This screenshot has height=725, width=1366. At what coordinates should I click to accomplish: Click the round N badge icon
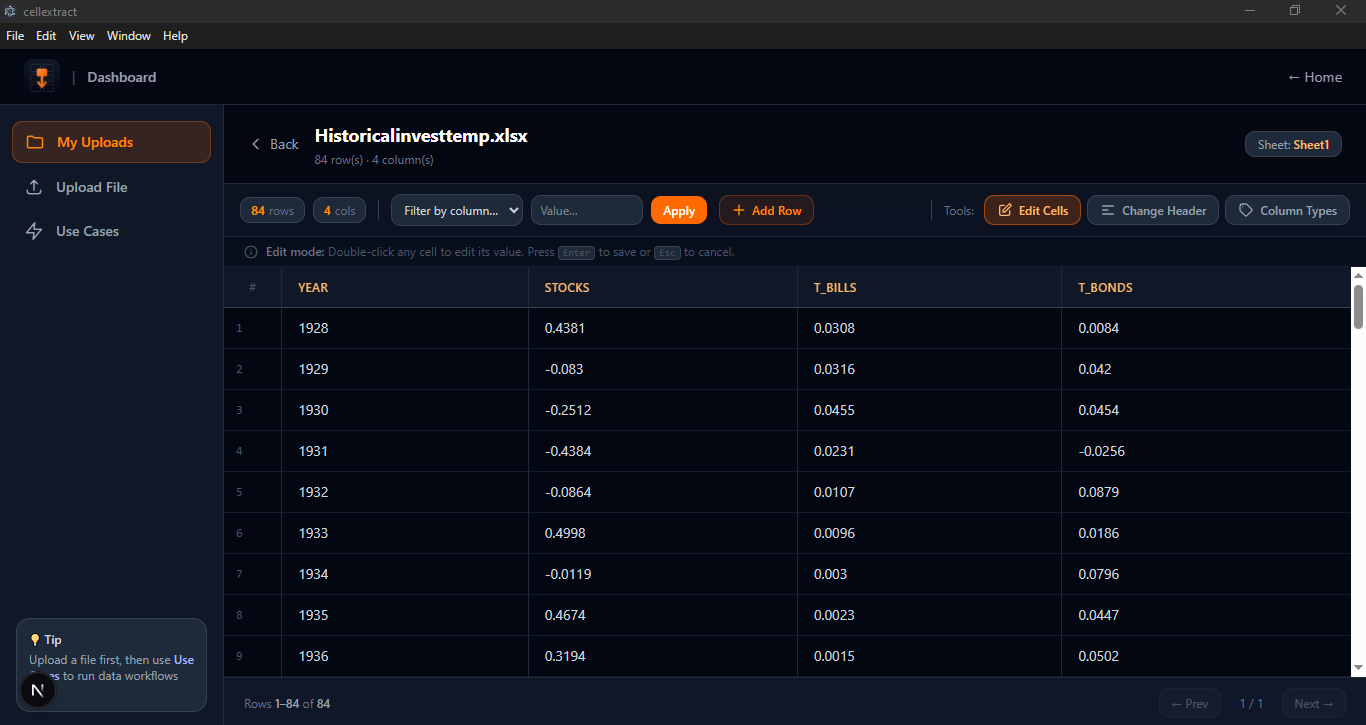(x=37, y=690)
